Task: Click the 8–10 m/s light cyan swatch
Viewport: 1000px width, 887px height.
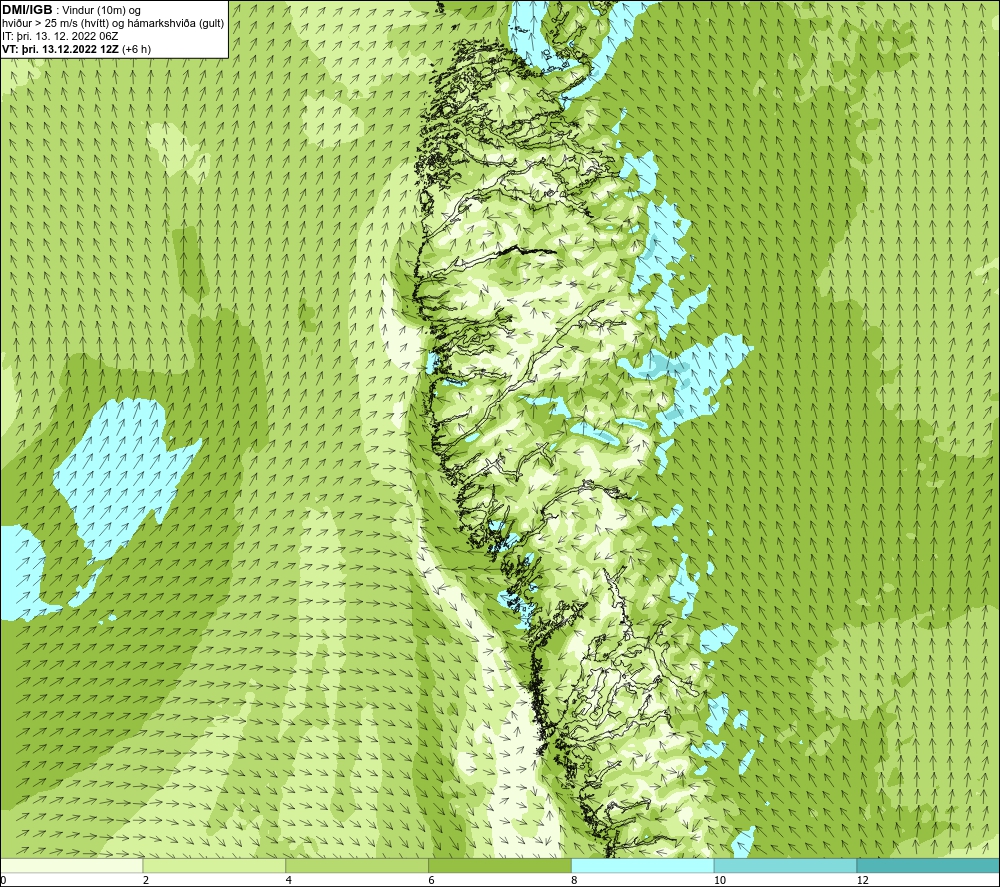Action: coord(643,865)
